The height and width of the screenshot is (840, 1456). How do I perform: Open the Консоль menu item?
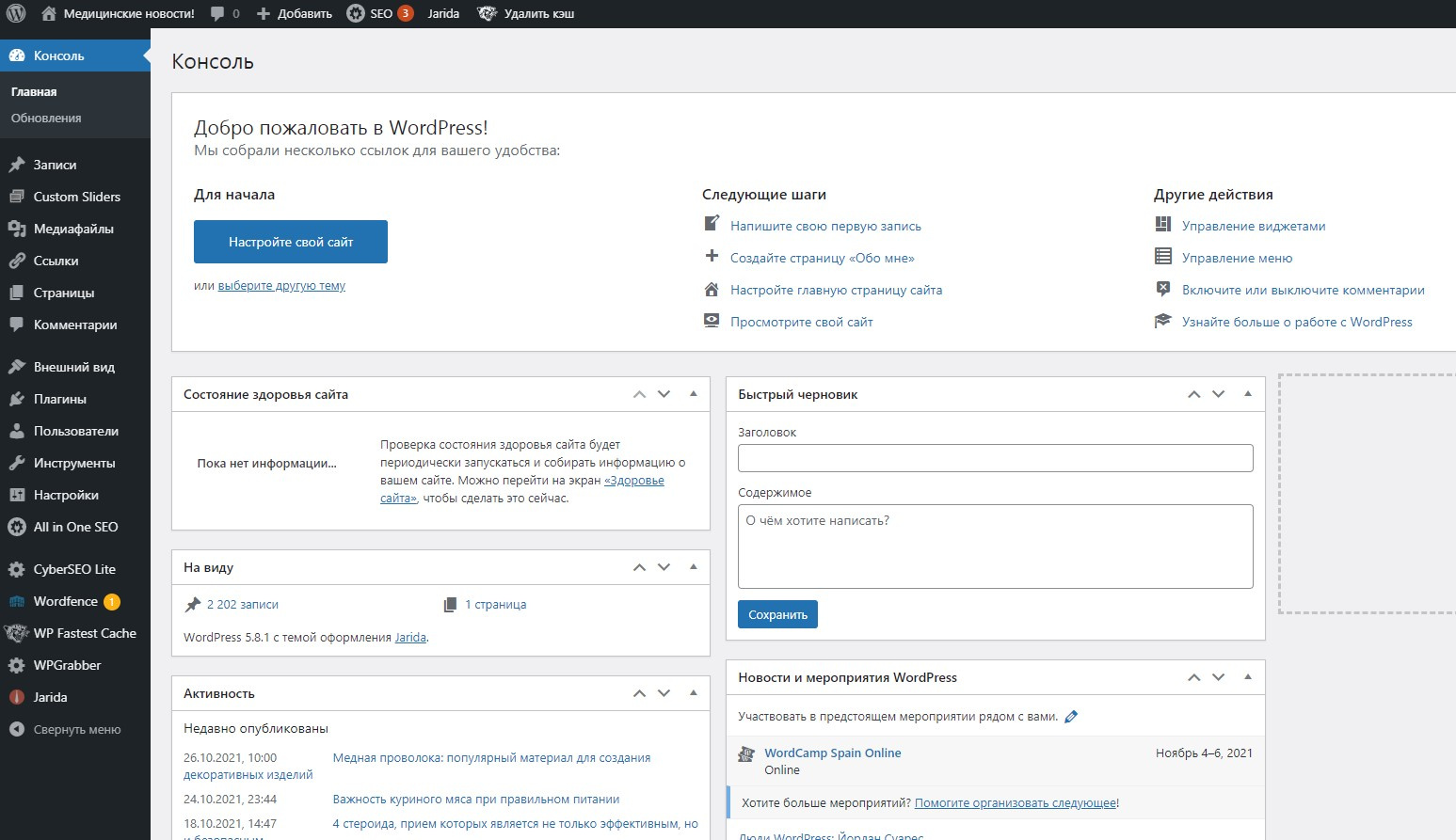tap(75, 55)
